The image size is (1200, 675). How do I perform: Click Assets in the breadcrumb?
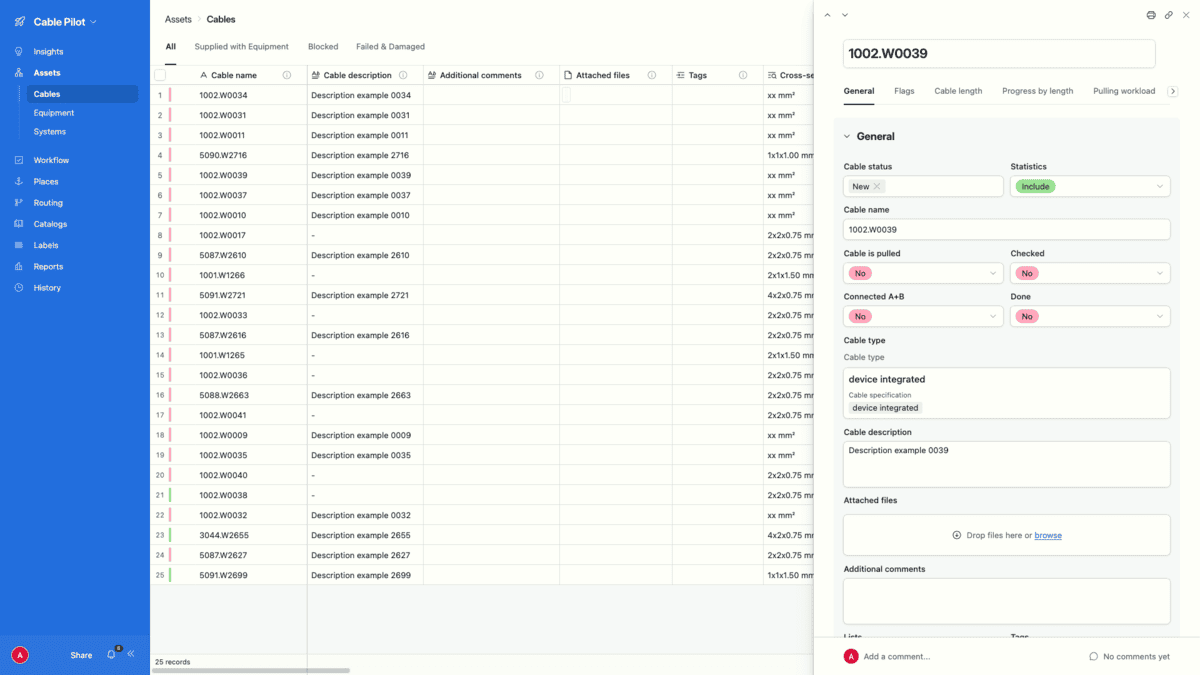(178, 19)
